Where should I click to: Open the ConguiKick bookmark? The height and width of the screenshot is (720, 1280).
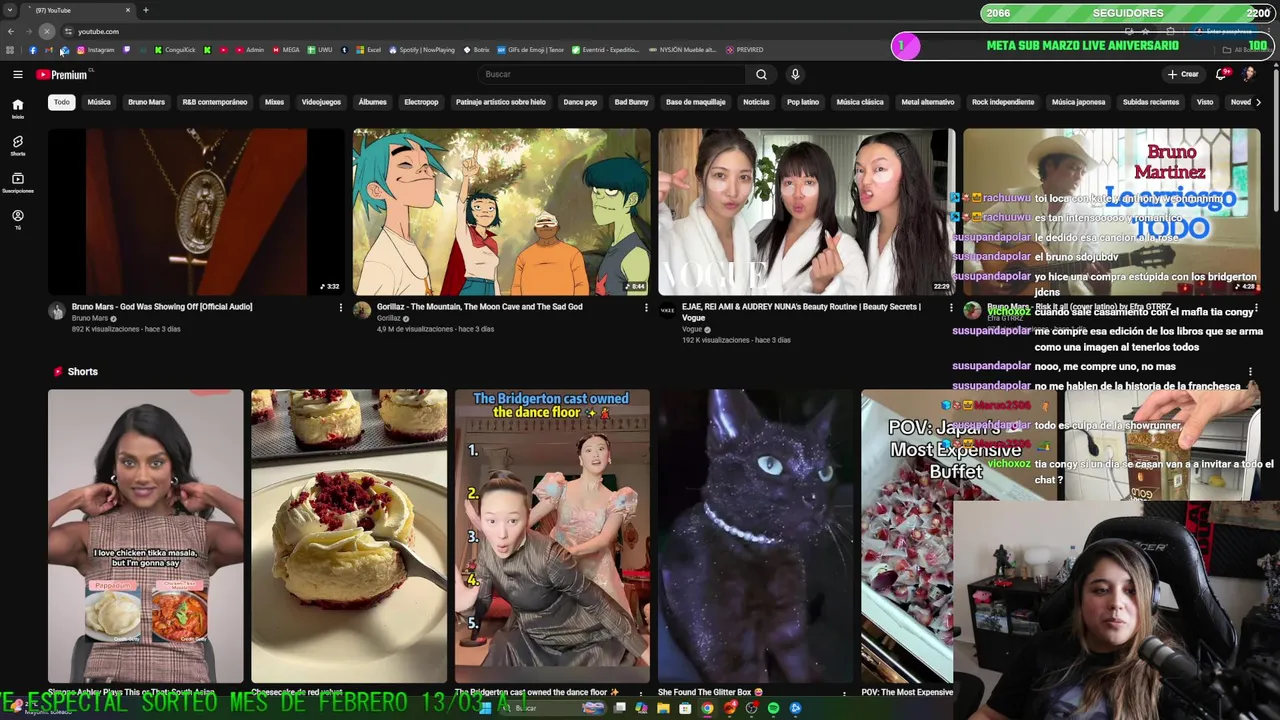[x=175, y=50]
